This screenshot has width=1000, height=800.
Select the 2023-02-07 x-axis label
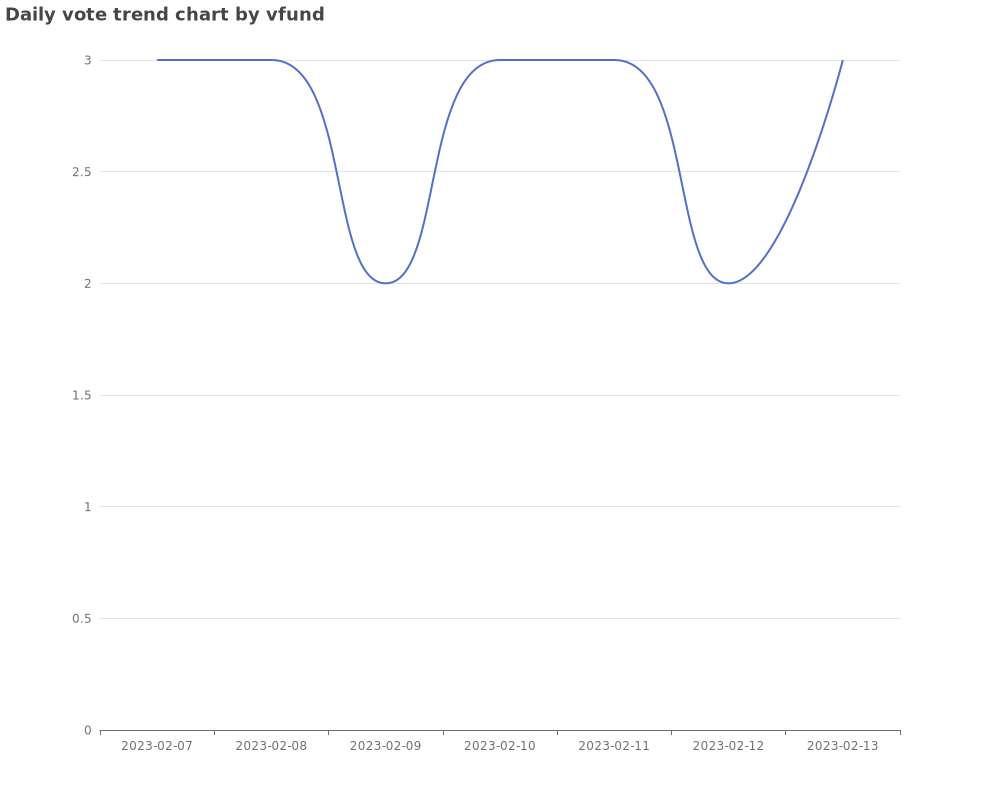pyautogui.click(x=157, y=746)
